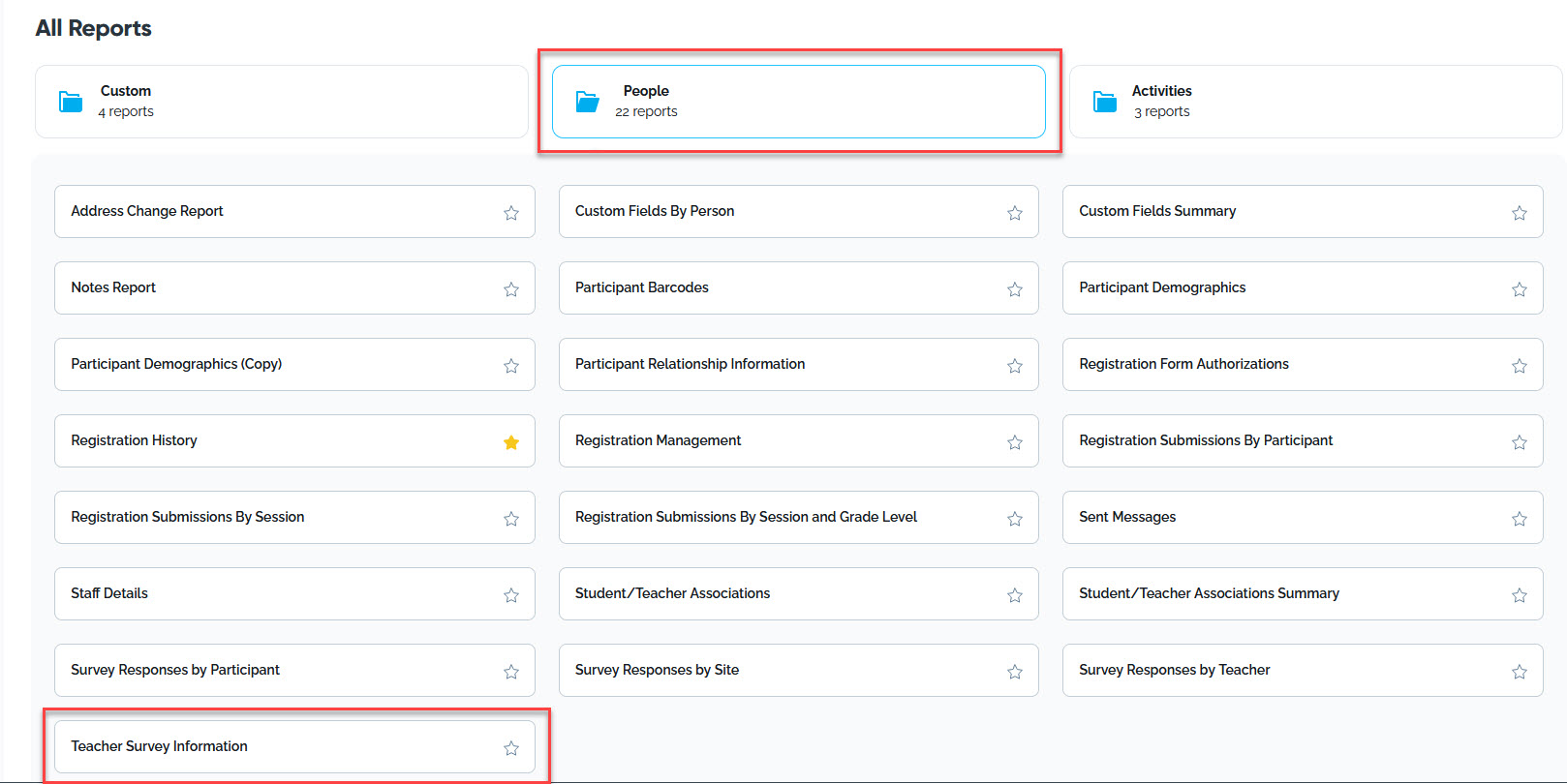Open Custom Fields Summary report

[x=1303, y=211]
